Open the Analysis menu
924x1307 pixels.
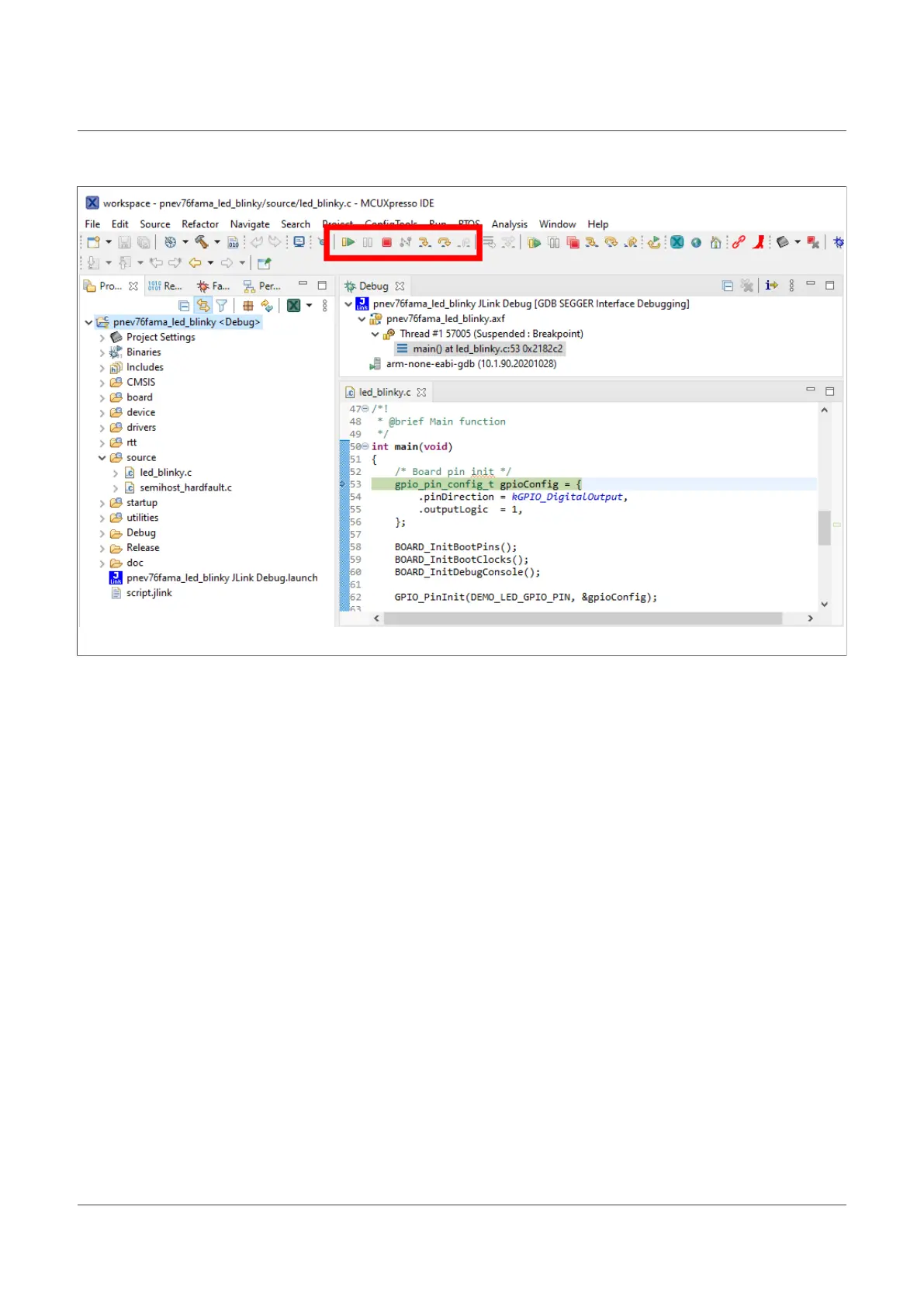(x=510, y=224)
